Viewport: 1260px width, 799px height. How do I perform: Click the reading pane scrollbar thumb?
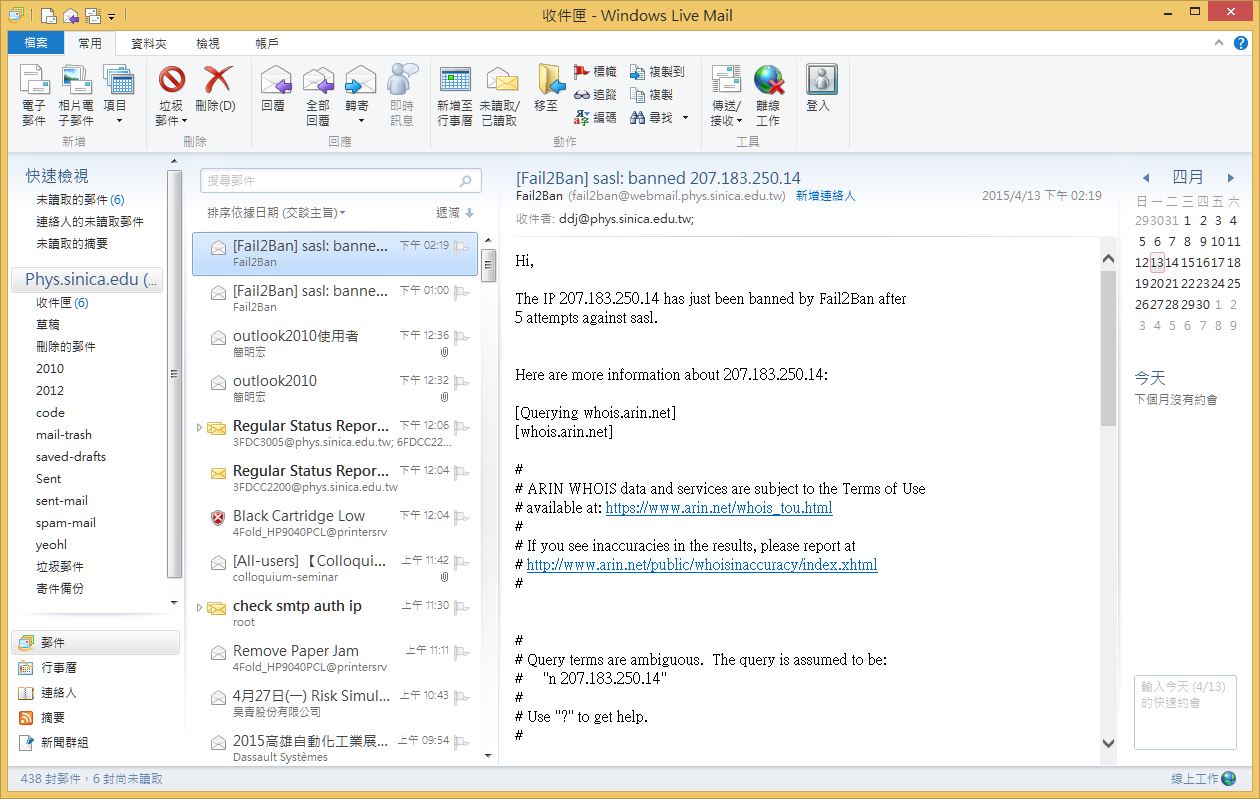tap(1108, 348)
